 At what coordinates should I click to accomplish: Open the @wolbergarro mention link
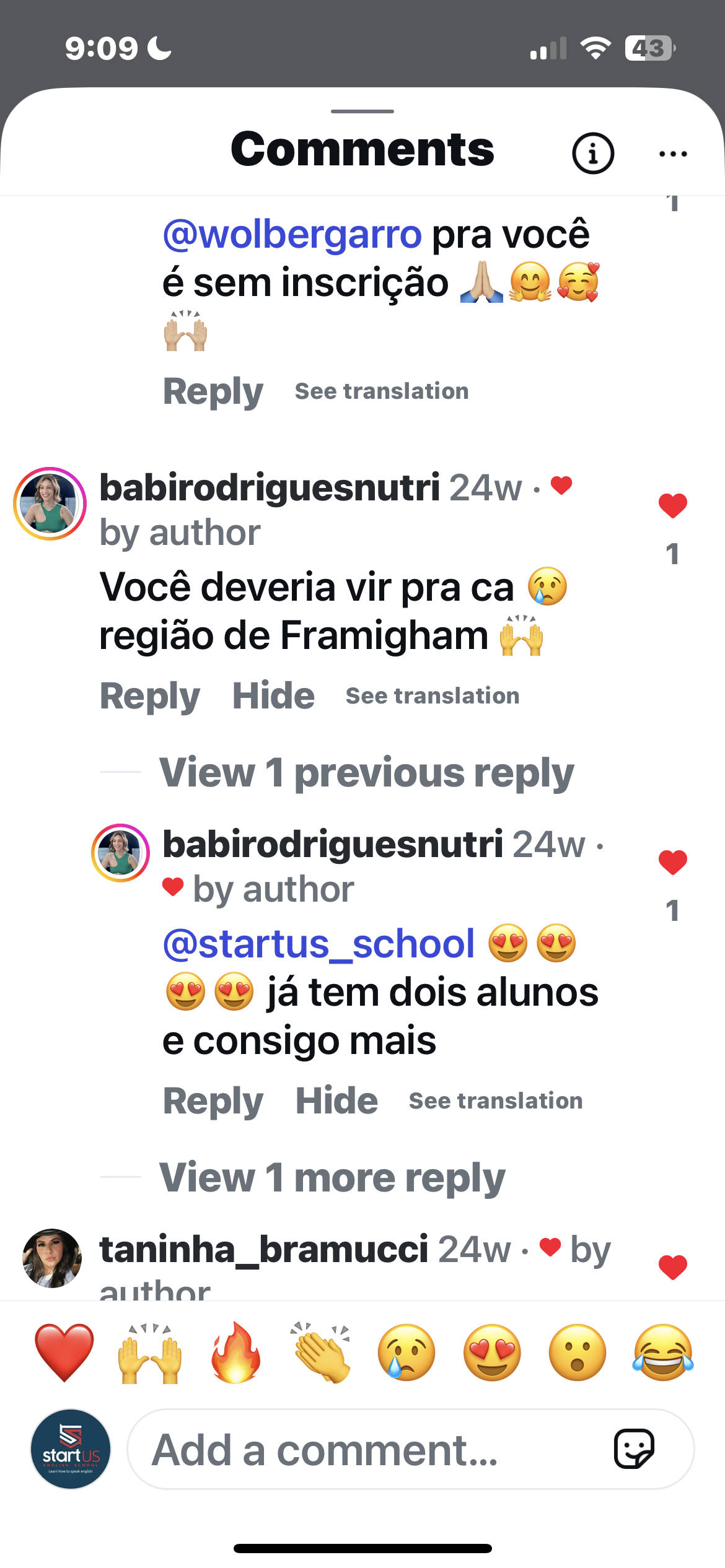292,234
